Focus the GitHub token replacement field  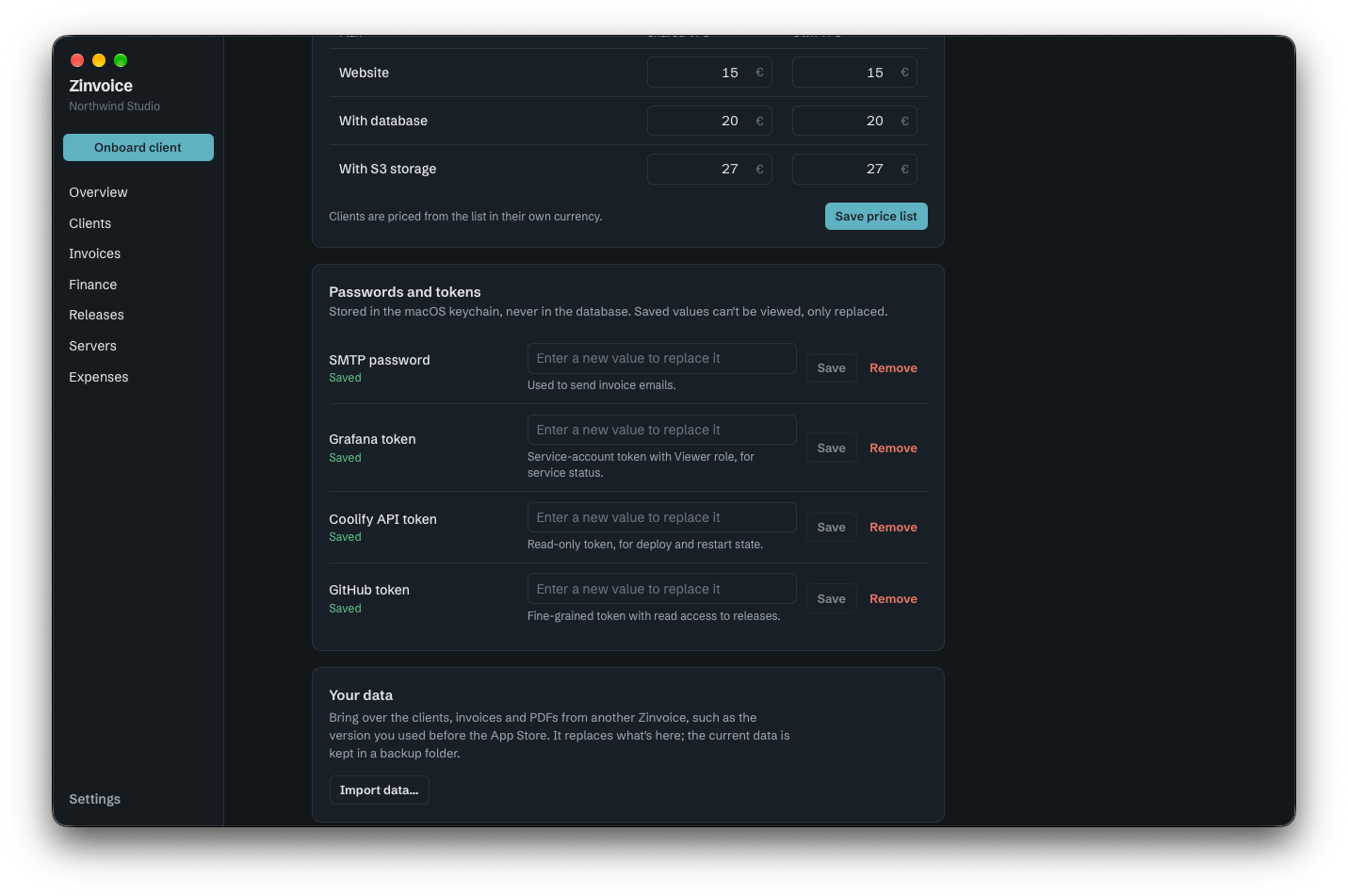pyautogui.click(x=661, y=589)
